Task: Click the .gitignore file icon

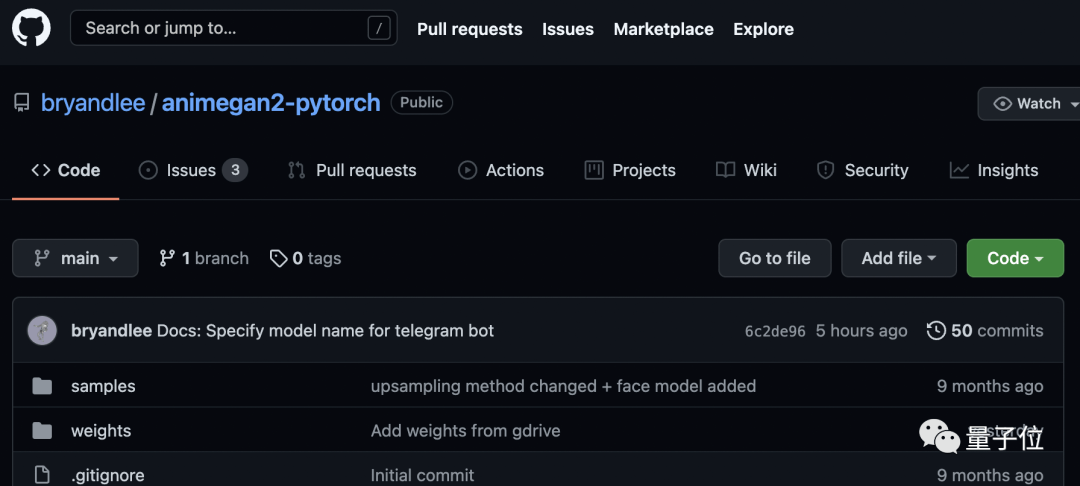Action: (42, 475)
